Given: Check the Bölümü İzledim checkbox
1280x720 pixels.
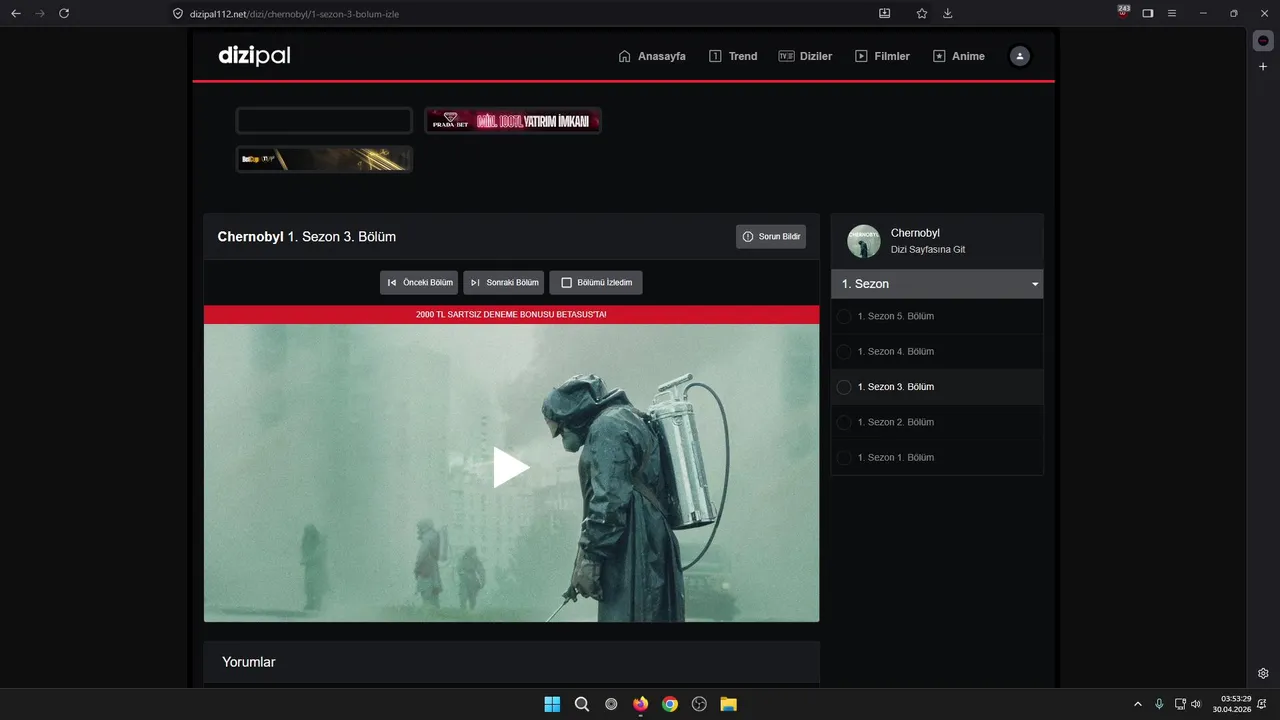Looking at the screenshot, I should pyautogui.click(x=566, y=283).
